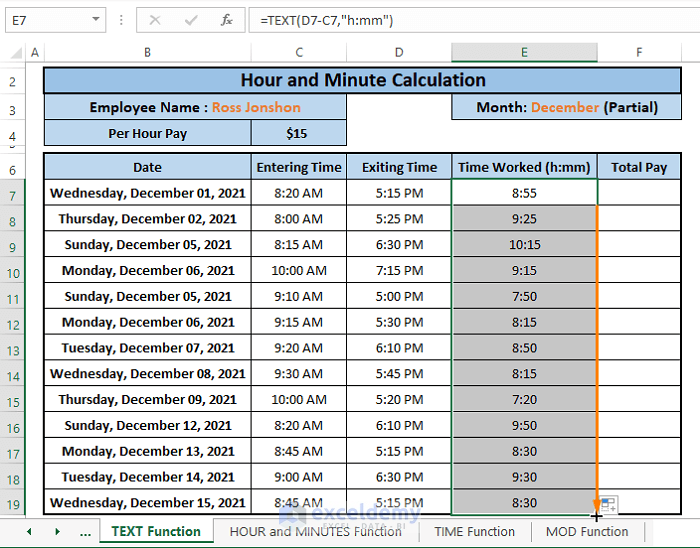The image size is (700, 548).
Task: Click the next sheet navigation arrow
Action: [x=57, y=532]
